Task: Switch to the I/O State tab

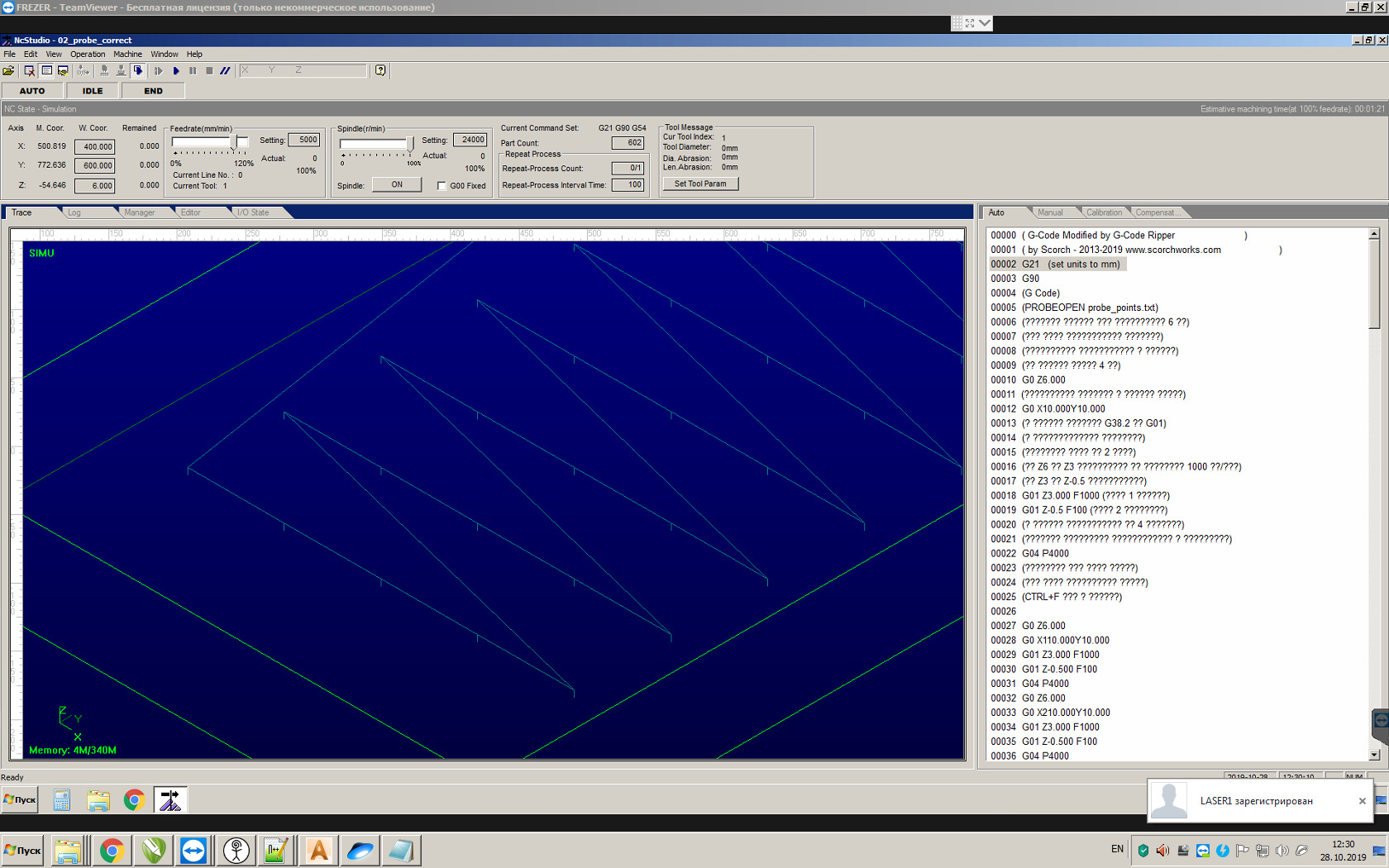Action: 253,212
